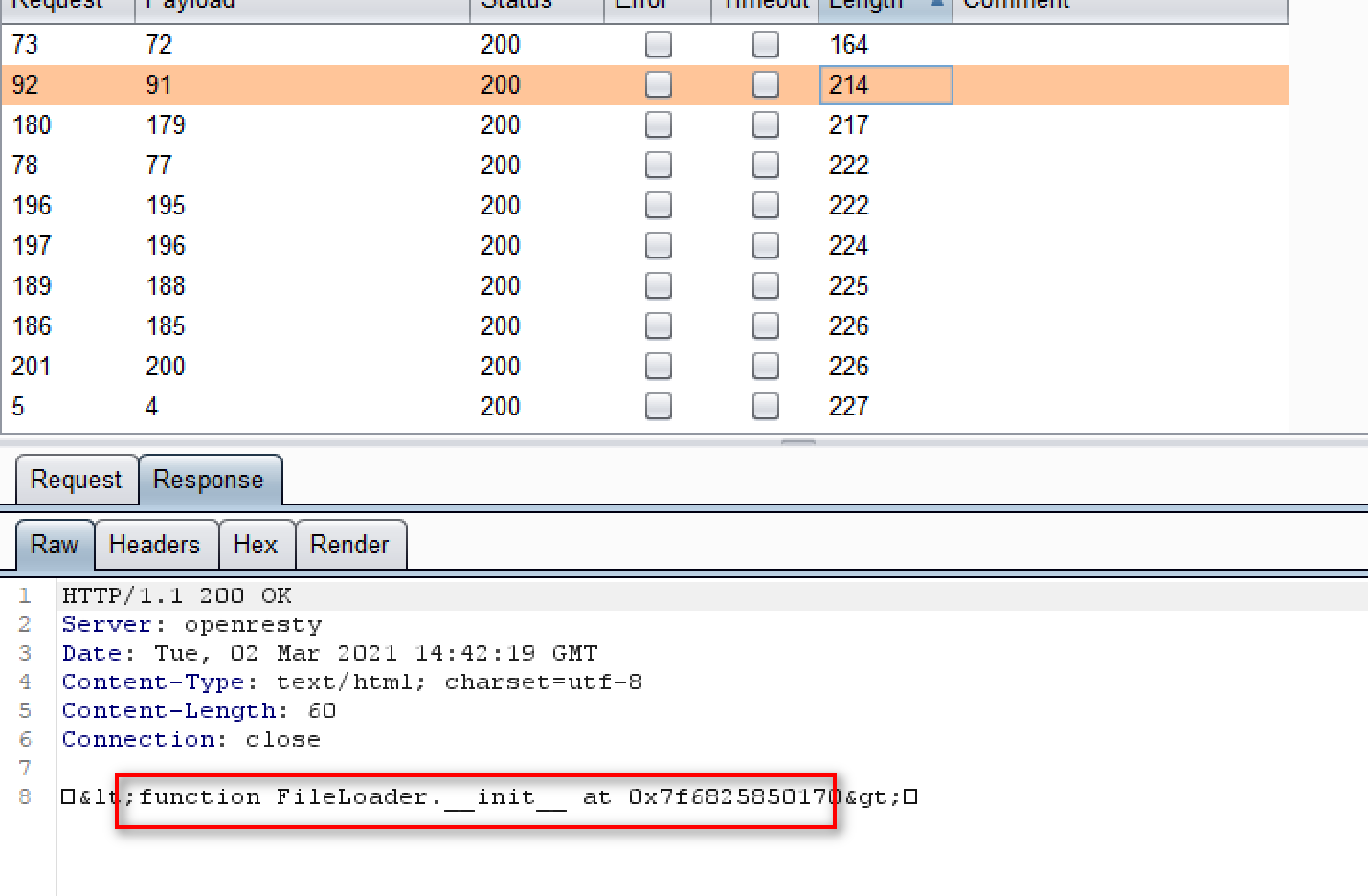
Task: Toggle Timeout checkbox for request 5
Action: (765, 407)
